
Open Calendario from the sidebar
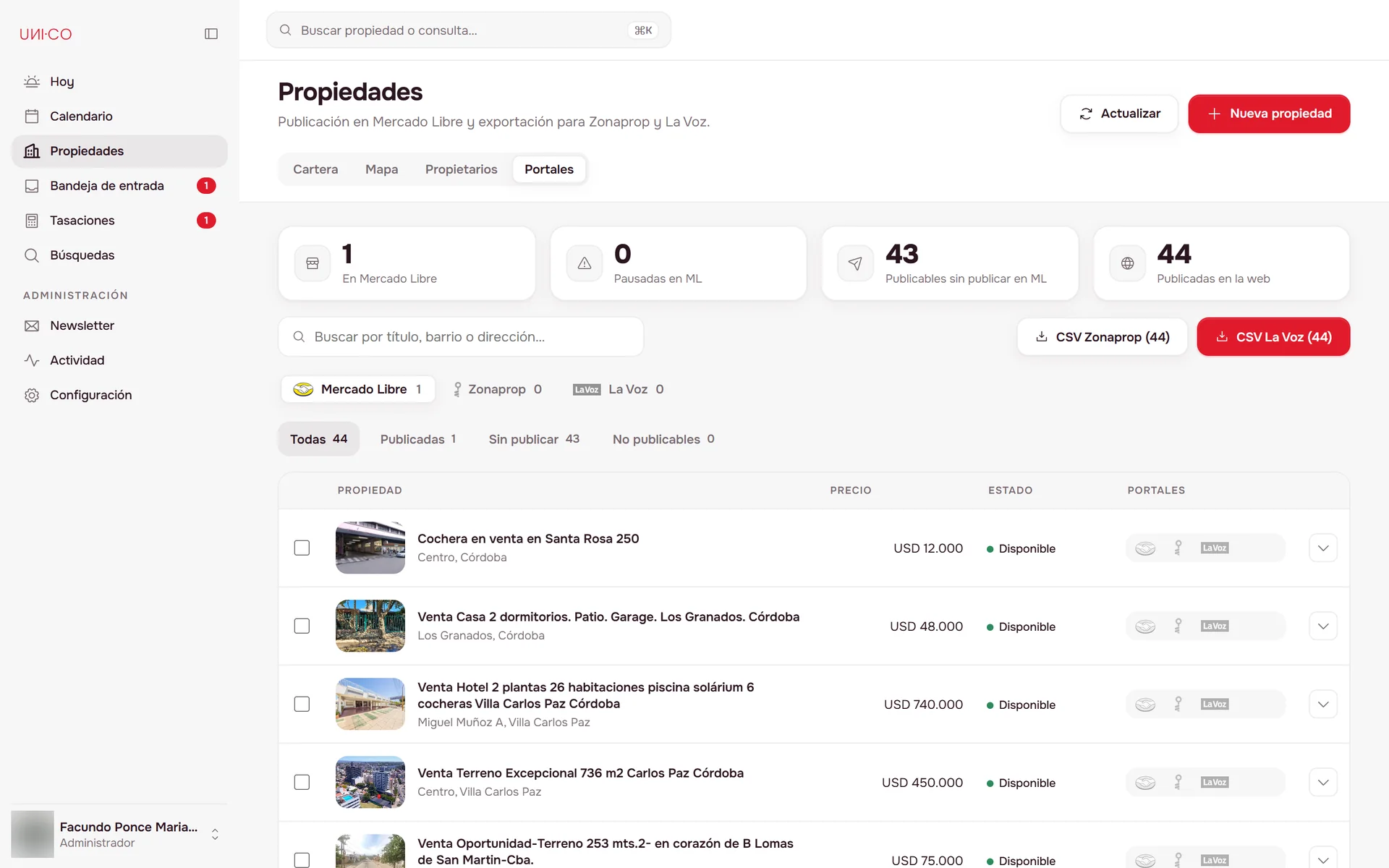(119, 116)
